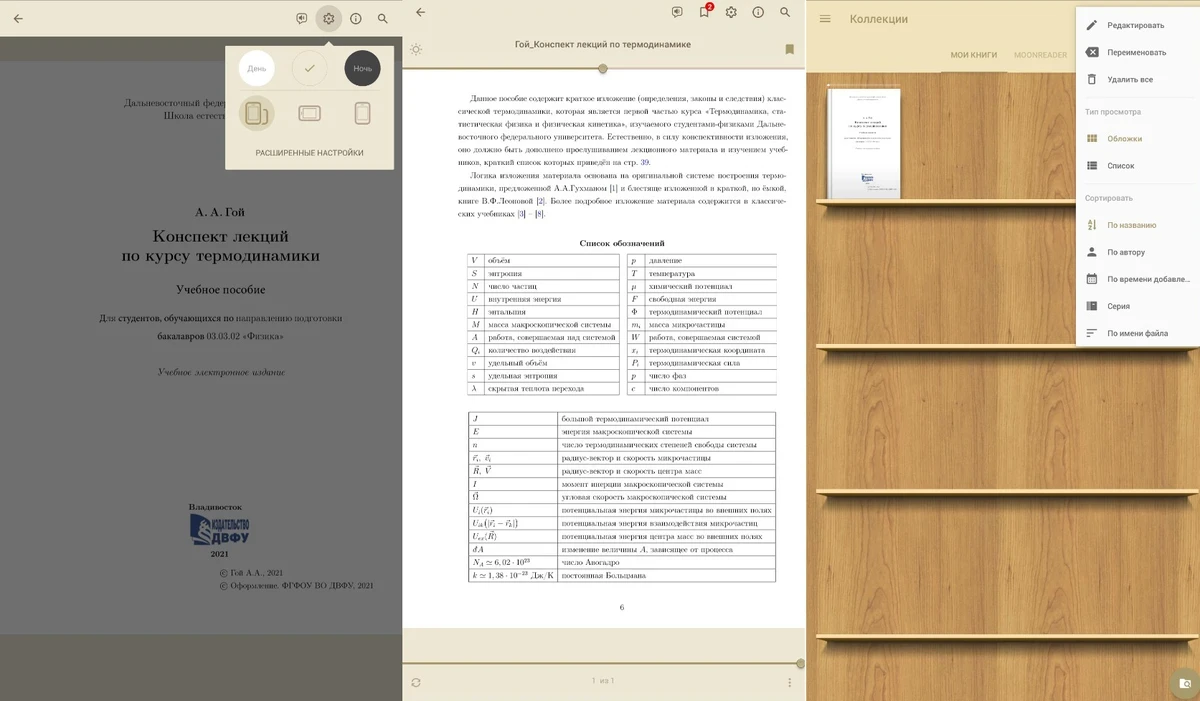Screen dimensions: 1200x701
Task: Switch to День theme
Action: click(x=257, y=68)
